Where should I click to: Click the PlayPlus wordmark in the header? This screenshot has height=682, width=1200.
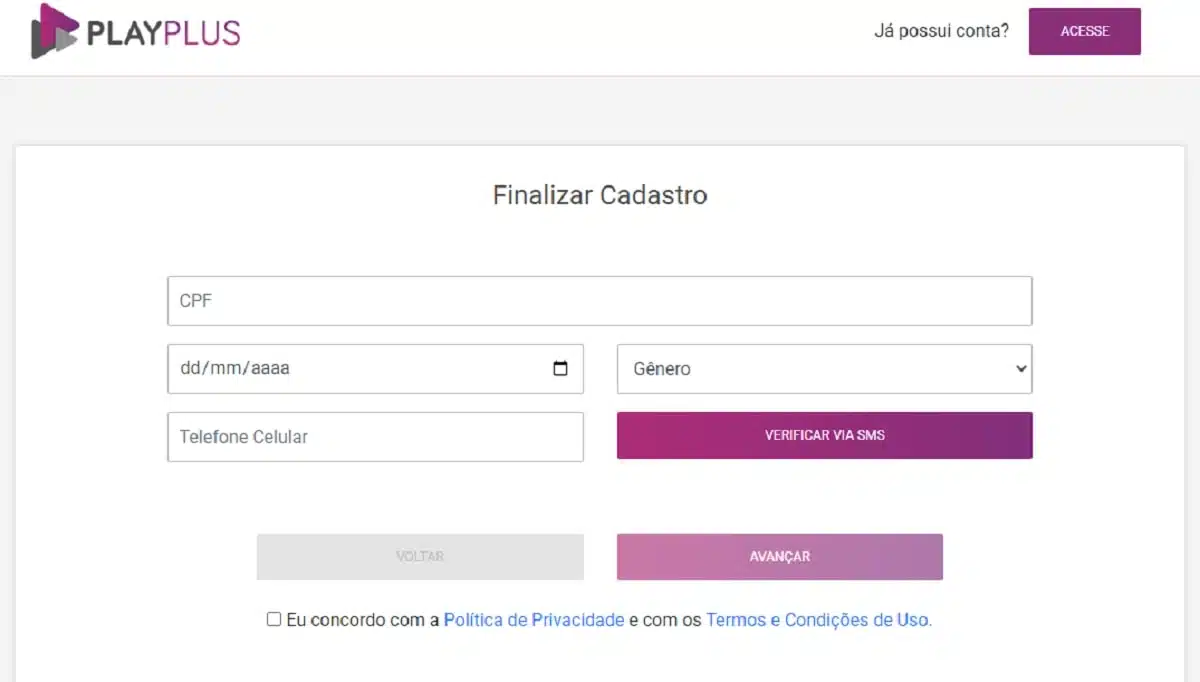pos(165,31)
